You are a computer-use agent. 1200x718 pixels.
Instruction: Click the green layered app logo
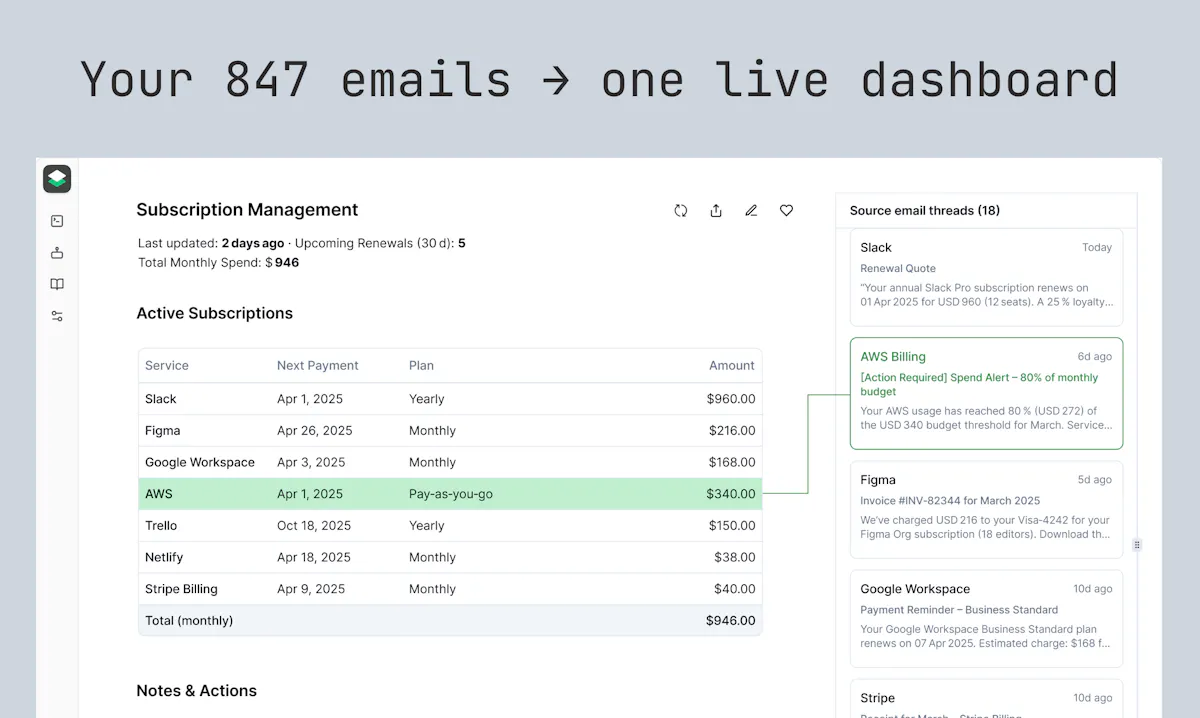57,179
